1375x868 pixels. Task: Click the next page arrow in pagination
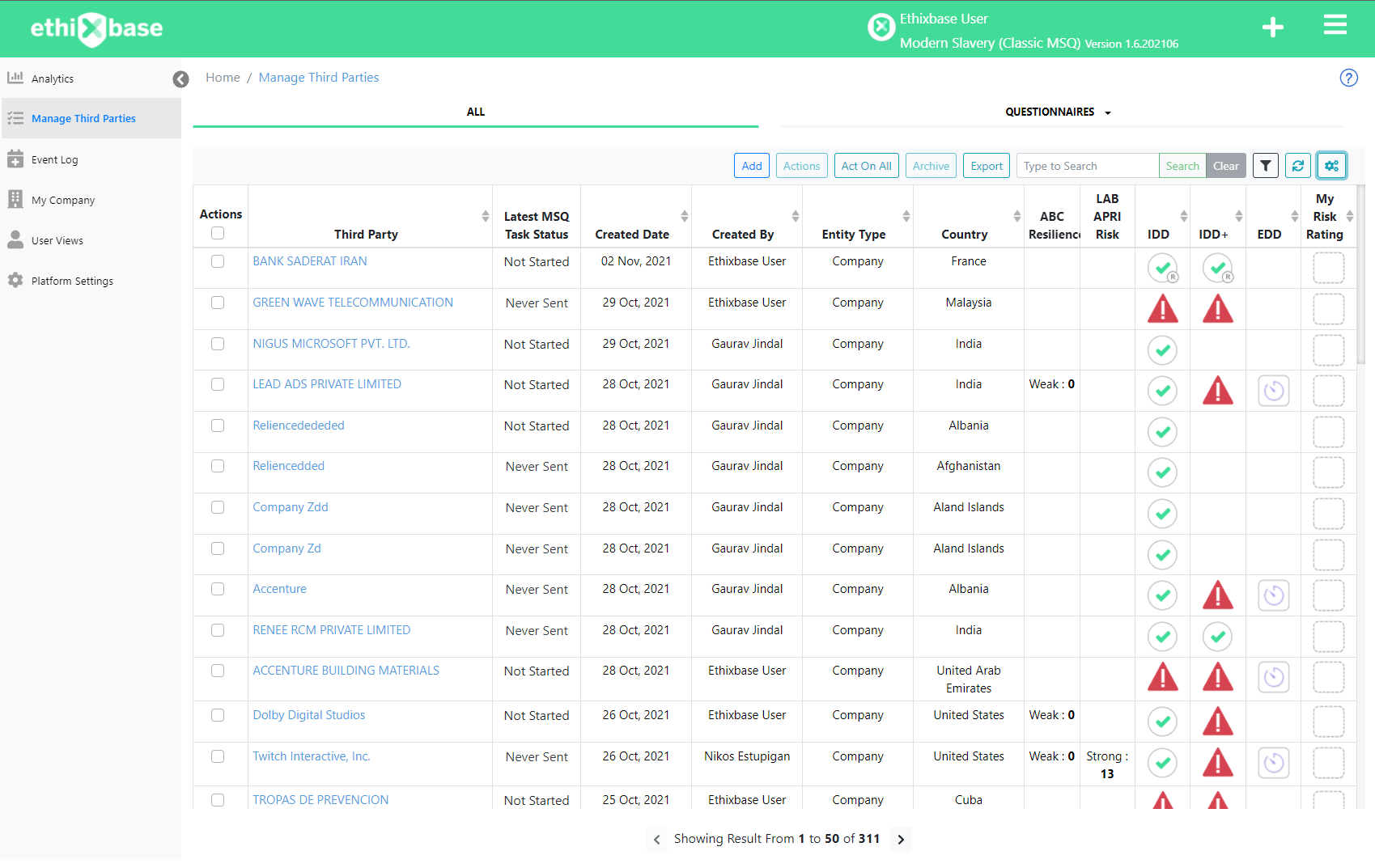901,840
